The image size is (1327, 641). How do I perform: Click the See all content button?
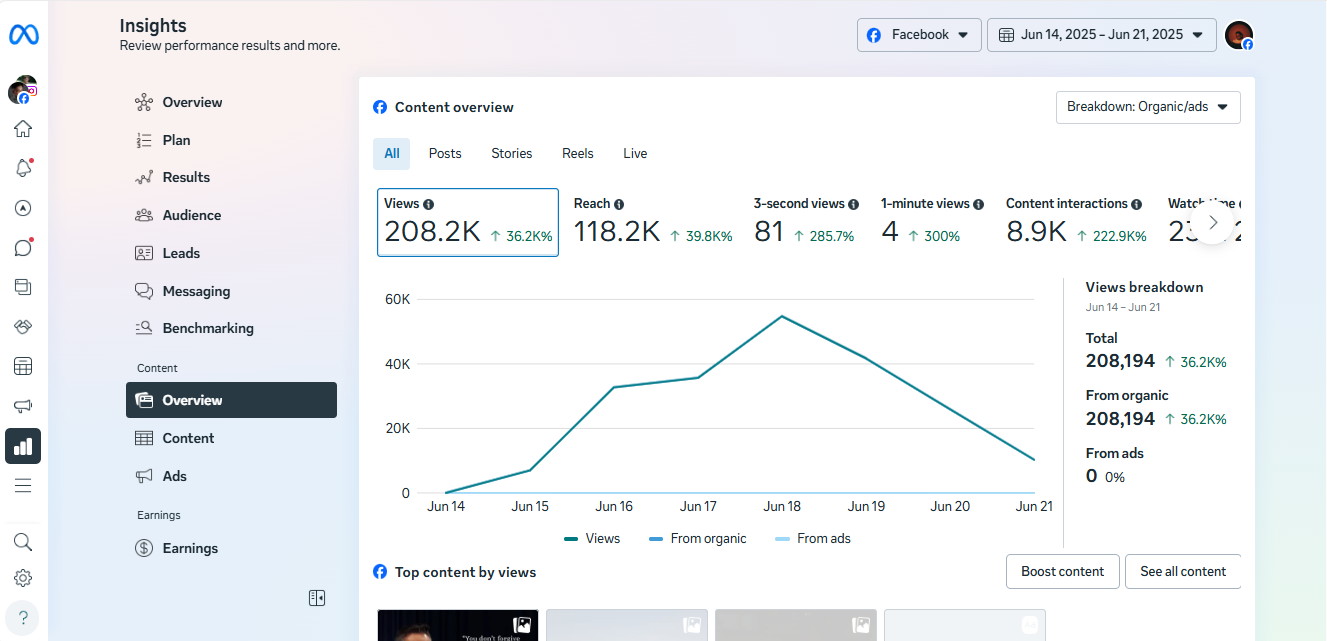(1182, 572)
